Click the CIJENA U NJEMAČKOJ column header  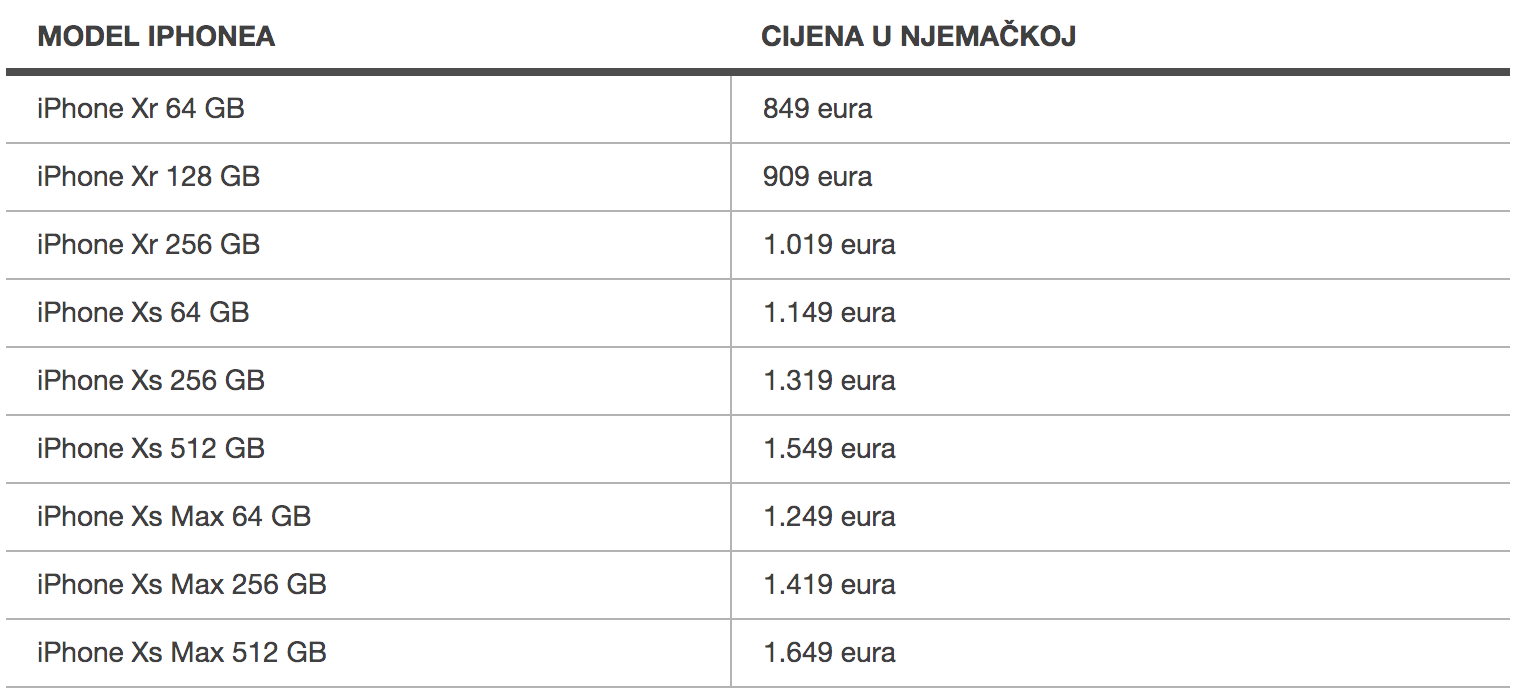918,37
